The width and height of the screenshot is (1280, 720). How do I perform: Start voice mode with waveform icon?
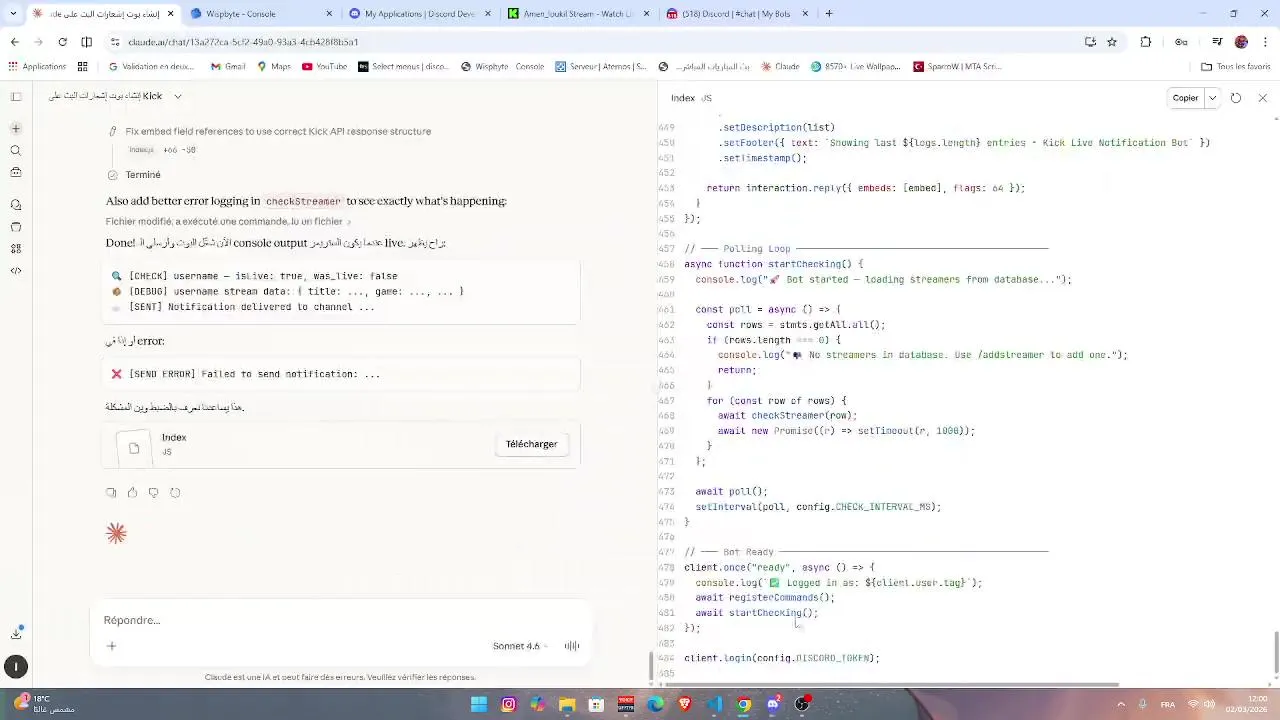point(572,646)
